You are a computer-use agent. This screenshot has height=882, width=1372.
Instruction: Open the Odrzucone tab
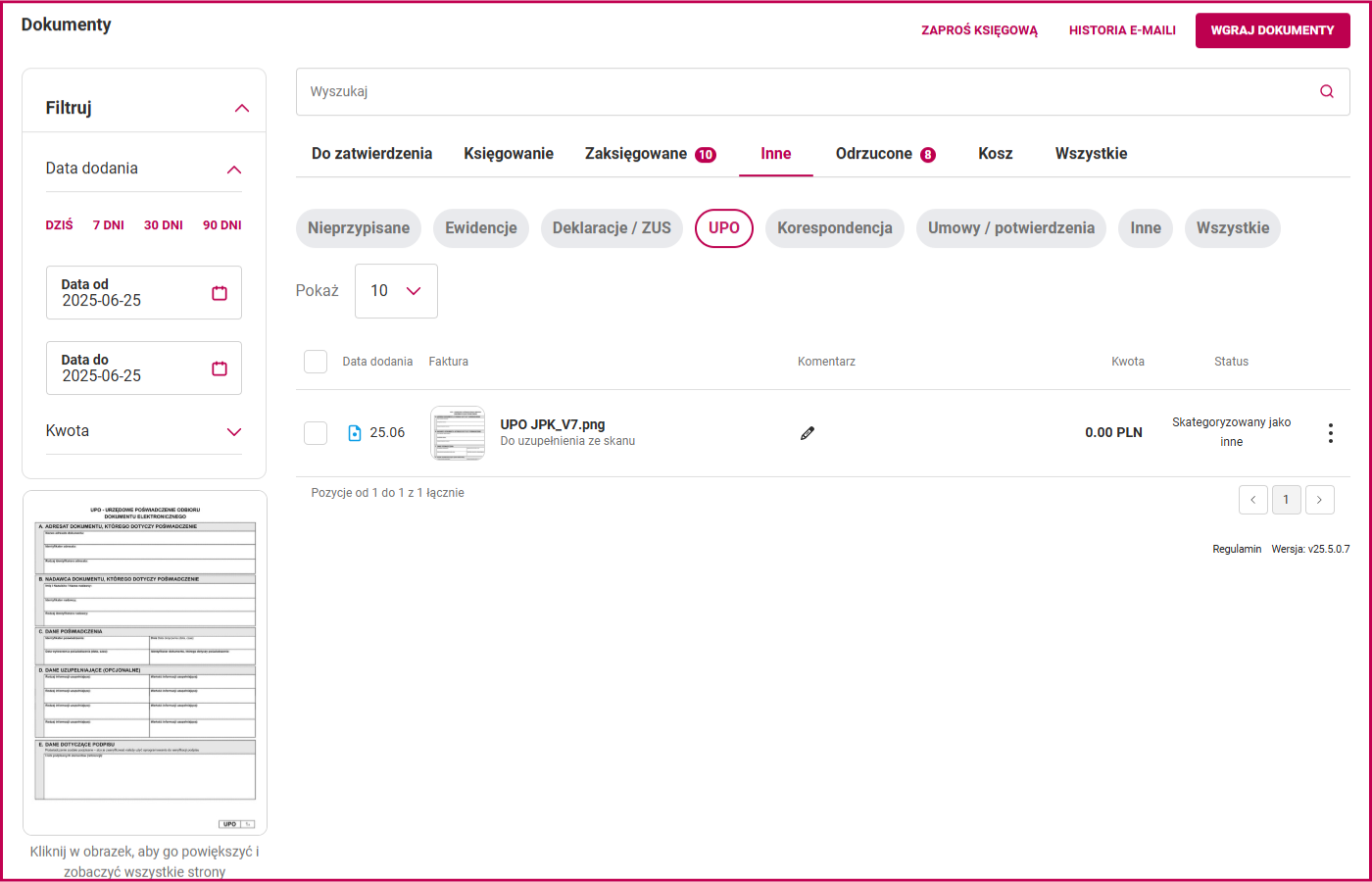point(886,154)
